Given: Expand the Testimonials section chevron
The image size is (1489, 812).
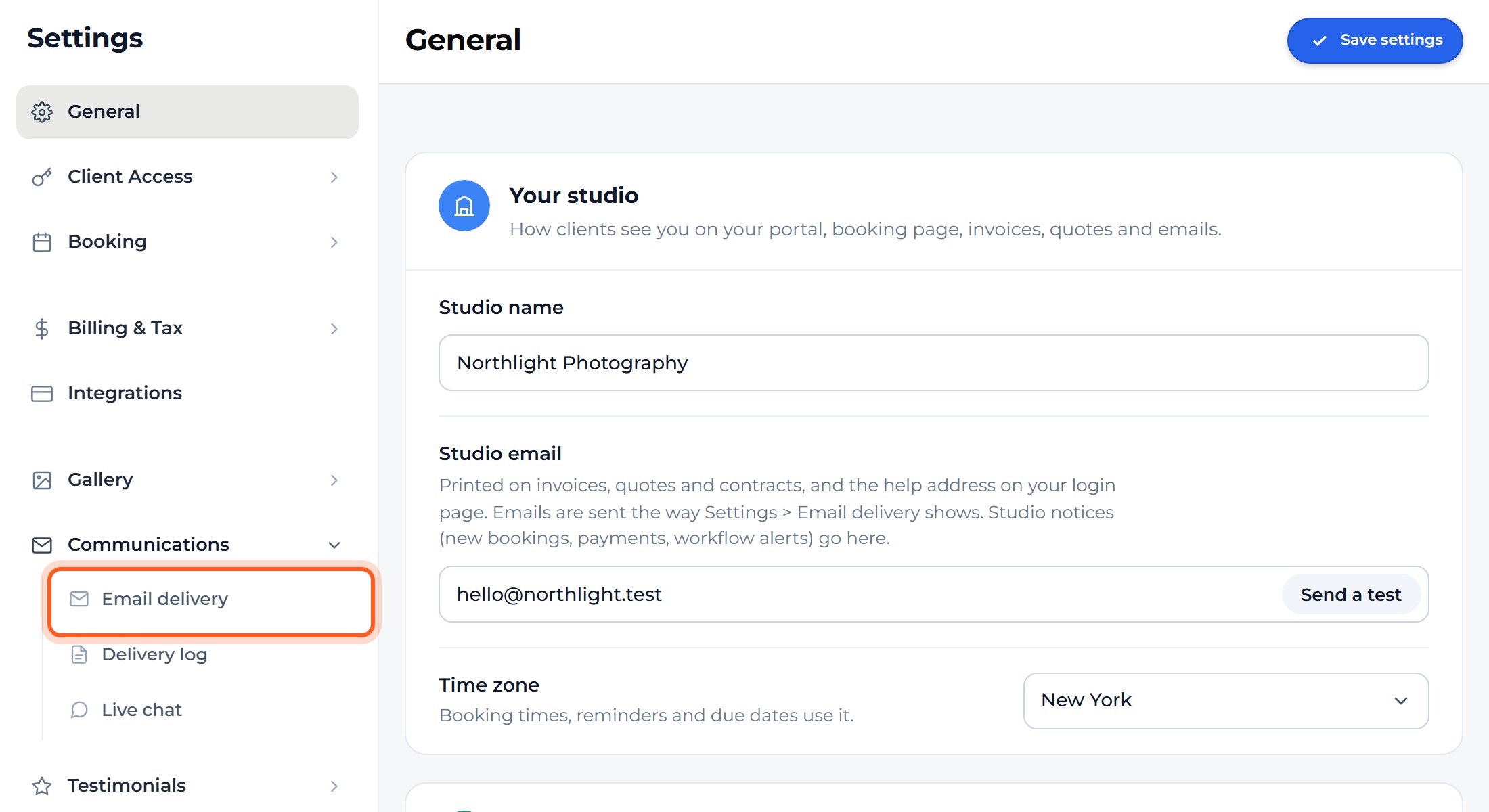Looking at the screenshot, I should 334,786.
